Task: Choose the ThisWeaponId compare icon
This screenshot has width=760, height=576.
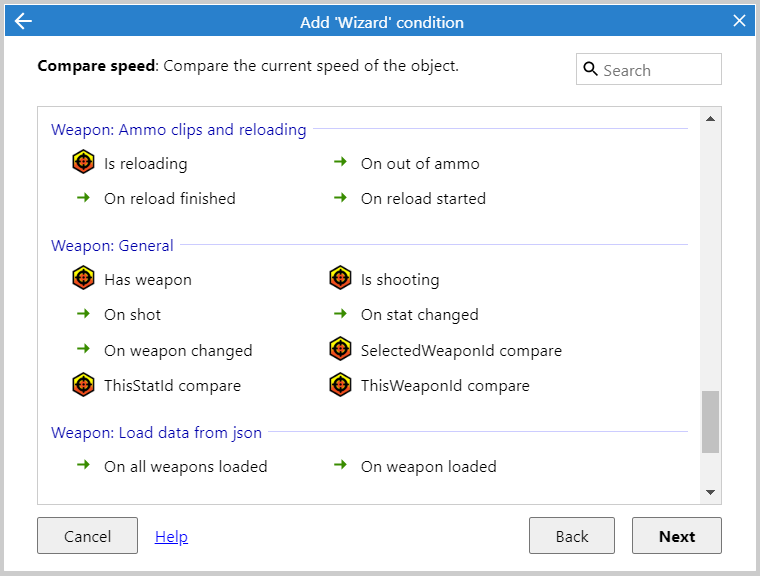Action: point(340,385)
